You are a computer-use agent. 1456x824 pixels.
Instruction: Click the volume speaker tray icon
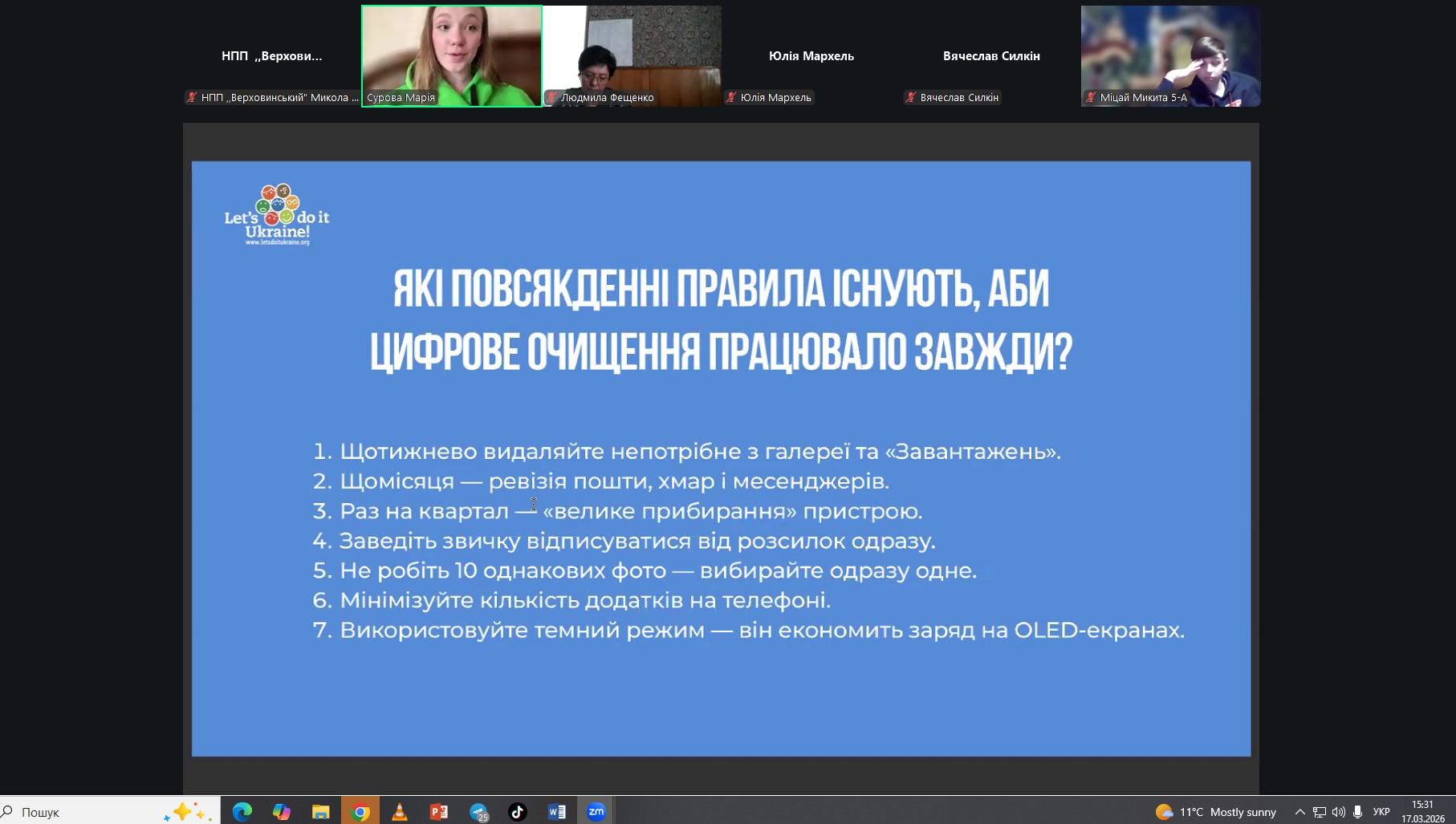pyautogui.click(x=1338, y=812)
